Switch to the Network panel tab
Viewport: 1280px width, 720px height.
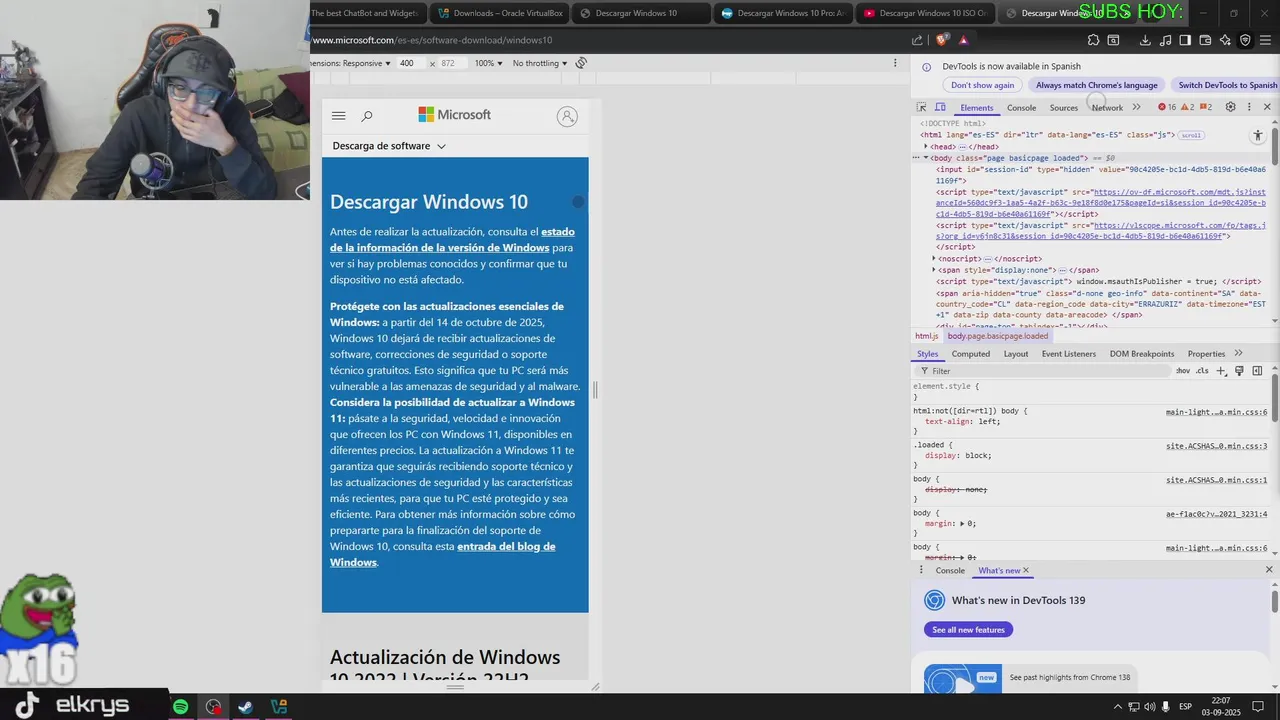click(x=1107, y=108)
